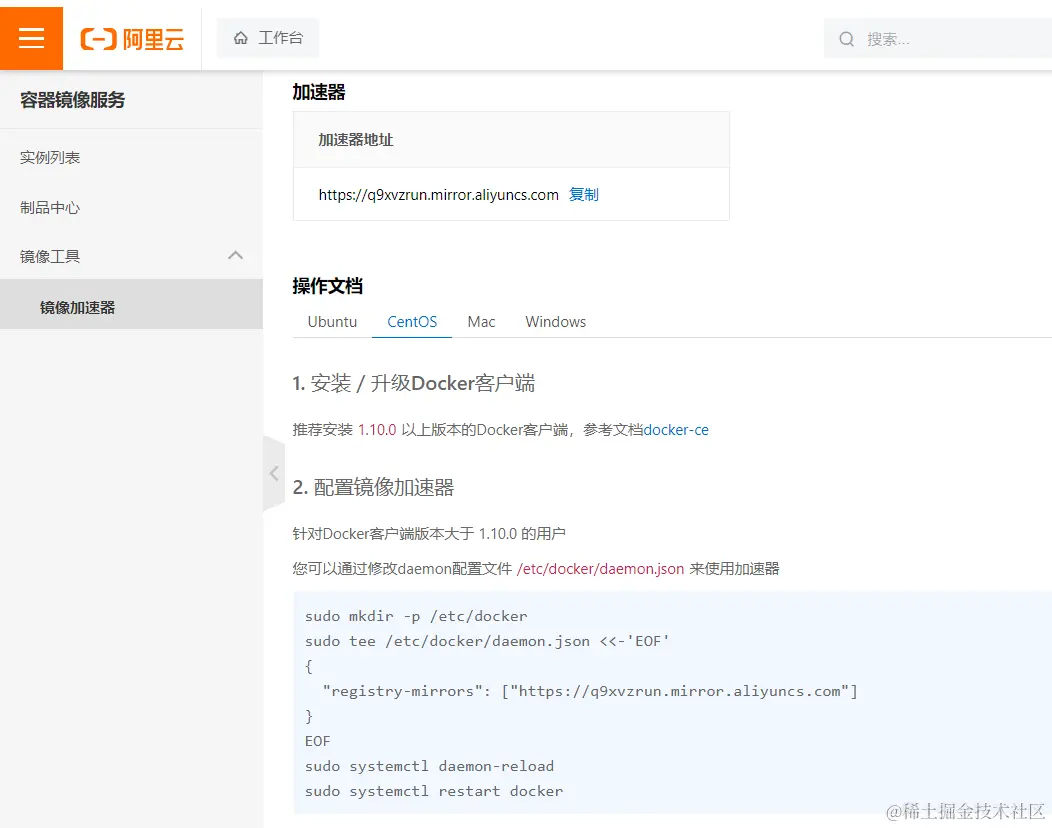
Task: Click the "sudo tee /etc/docker/daemon.json" line
Action: point(487,641)
